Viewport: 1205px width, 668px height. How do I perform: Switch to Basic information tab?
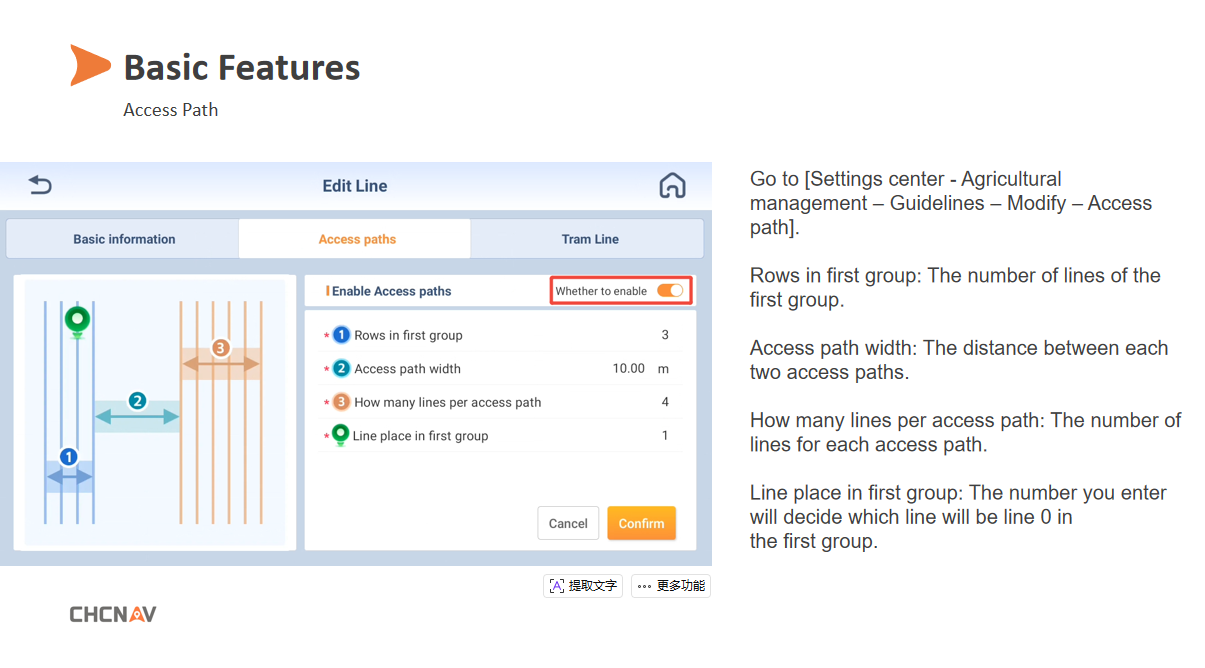point(124,239)
